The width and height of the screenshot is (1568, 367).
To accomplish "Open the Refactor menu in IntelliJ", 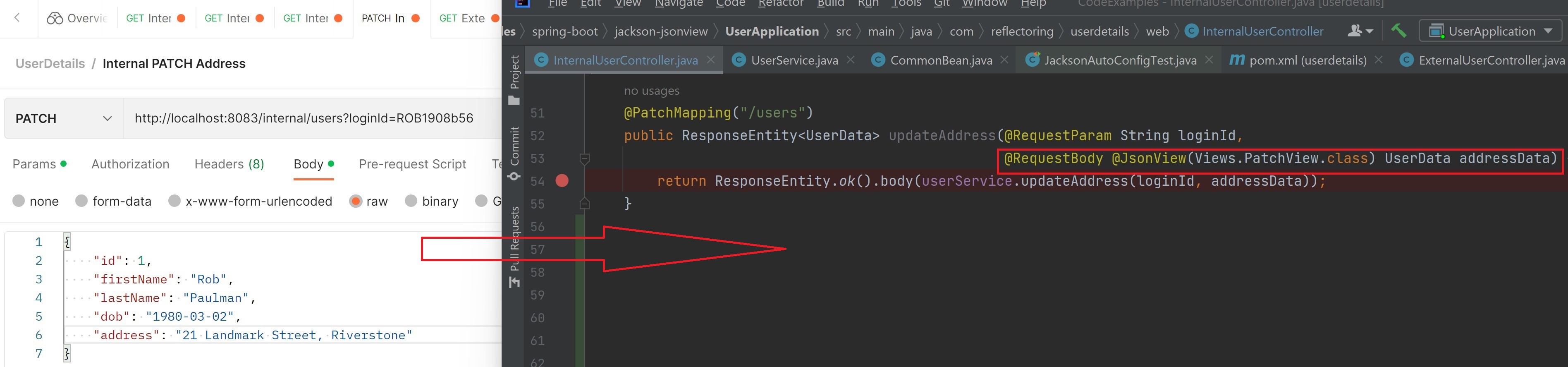I will pos(781,4).
